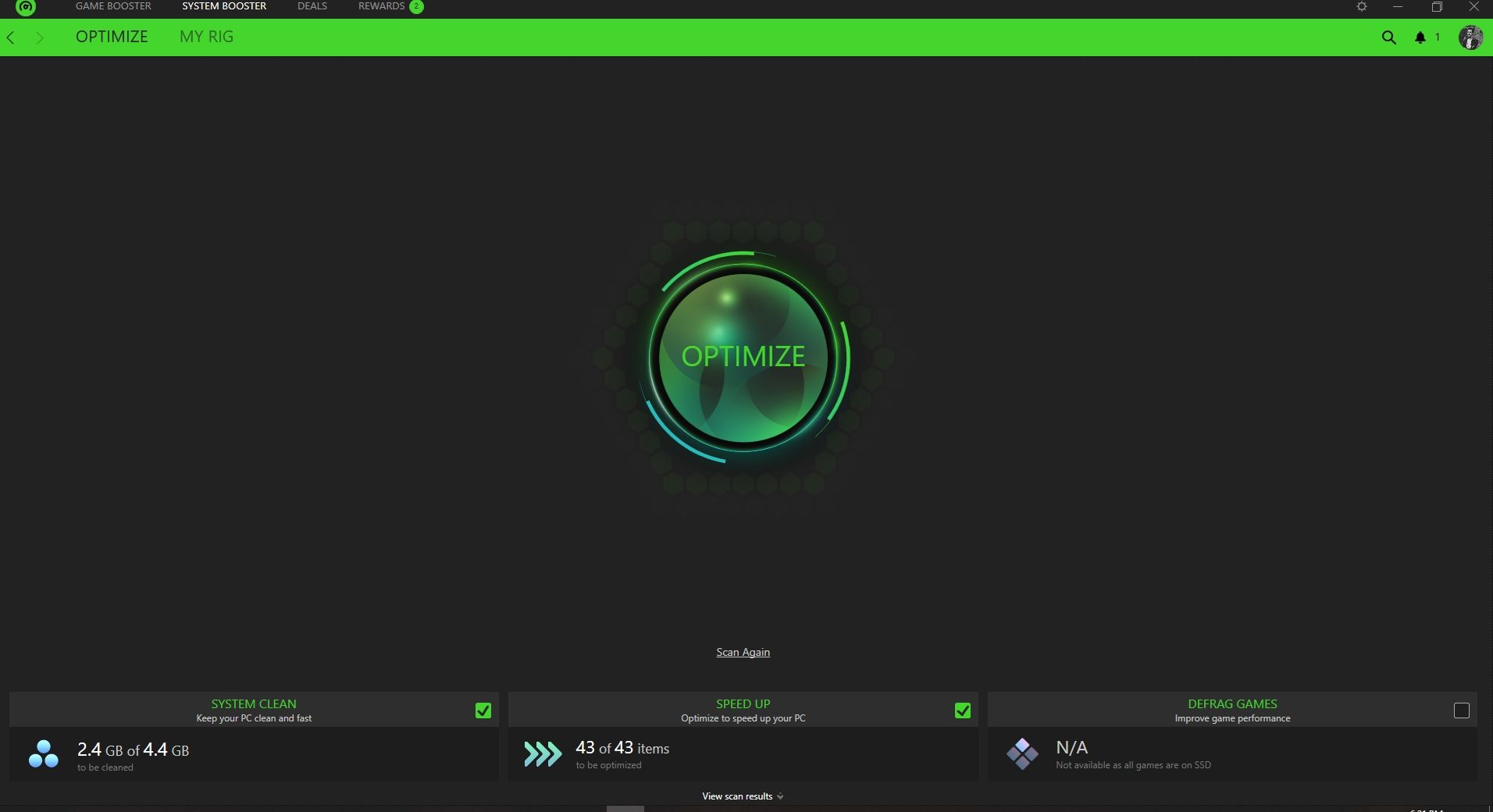1493x812 pixels.
Task: Expand View scan results
Action: coord(742,796)
